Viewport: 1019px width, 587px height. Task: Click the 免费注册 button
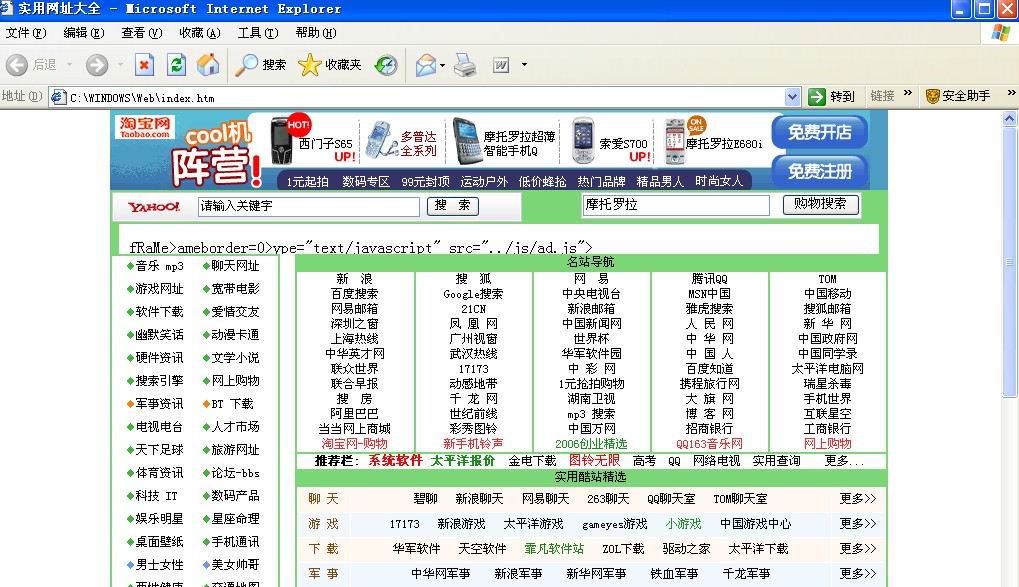(819, 171)
